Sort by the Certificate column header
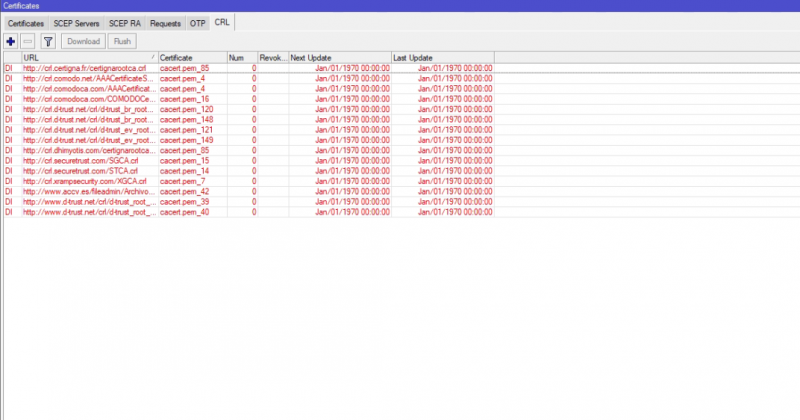The height and width of the screenshot is (420, 800). click(192, 58)
